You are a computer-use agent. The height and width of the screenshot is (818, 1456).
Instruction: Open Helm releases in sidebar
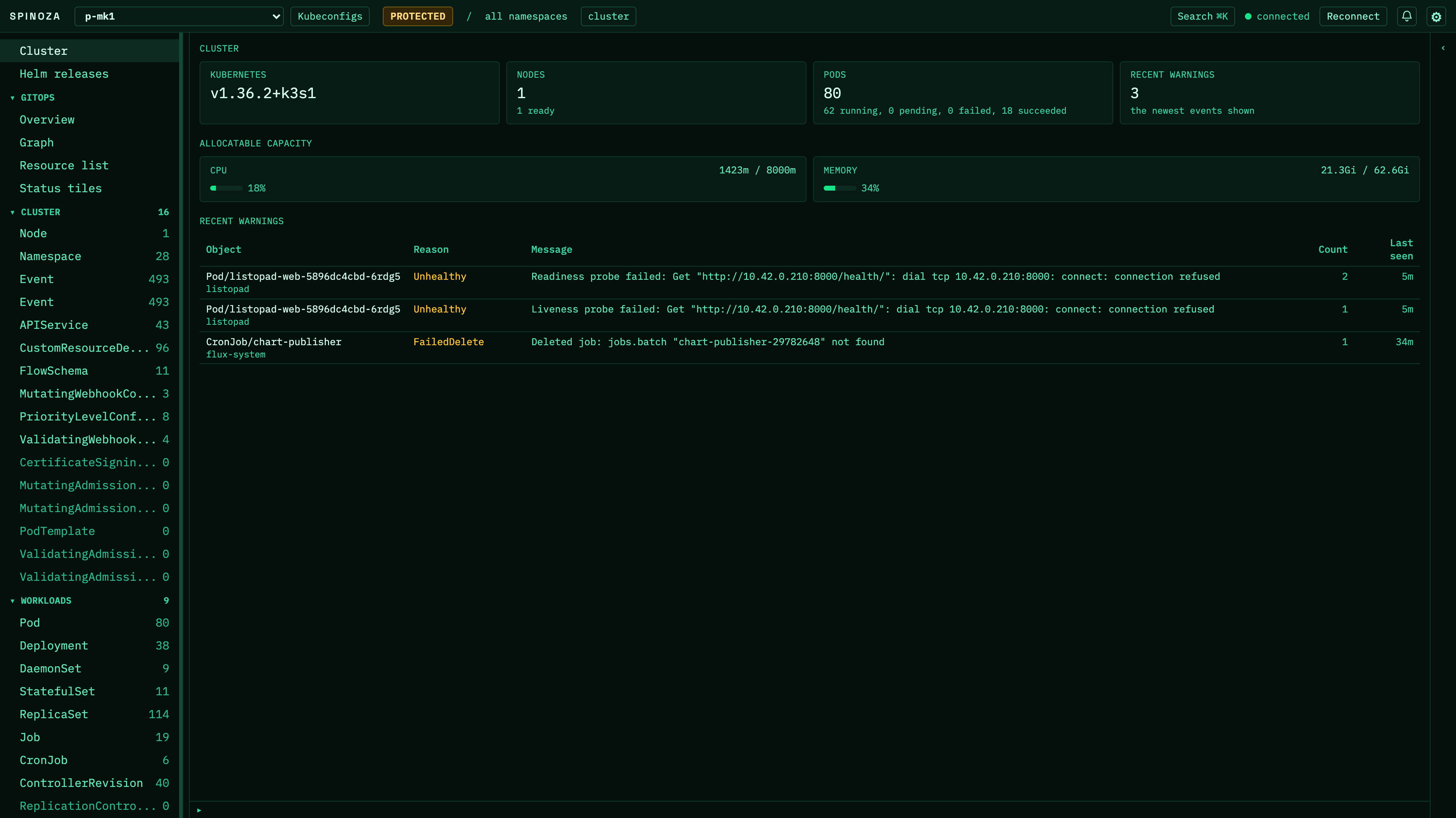[x=89, y=74]
